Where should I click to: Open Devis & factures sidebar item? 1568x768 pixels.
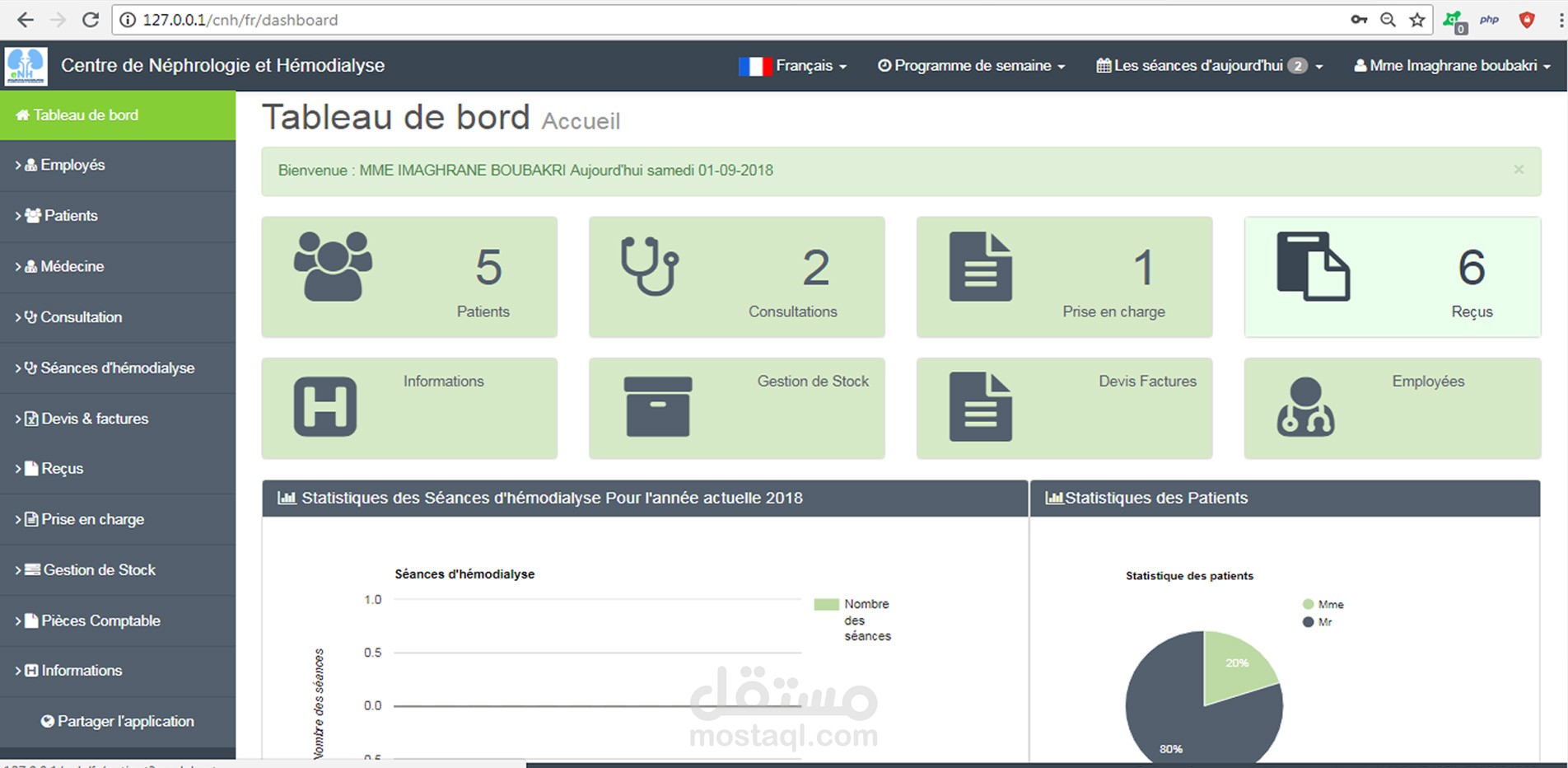click(x=118, y=419)
